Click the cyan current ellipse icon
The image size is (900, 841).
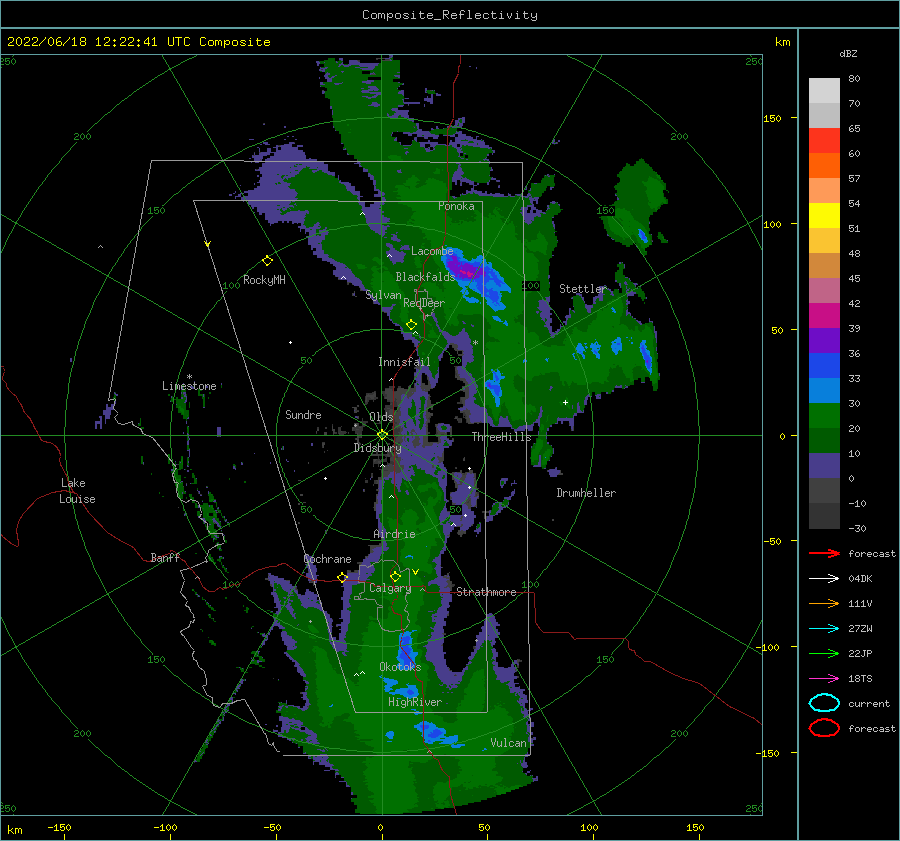coord(824,703)
